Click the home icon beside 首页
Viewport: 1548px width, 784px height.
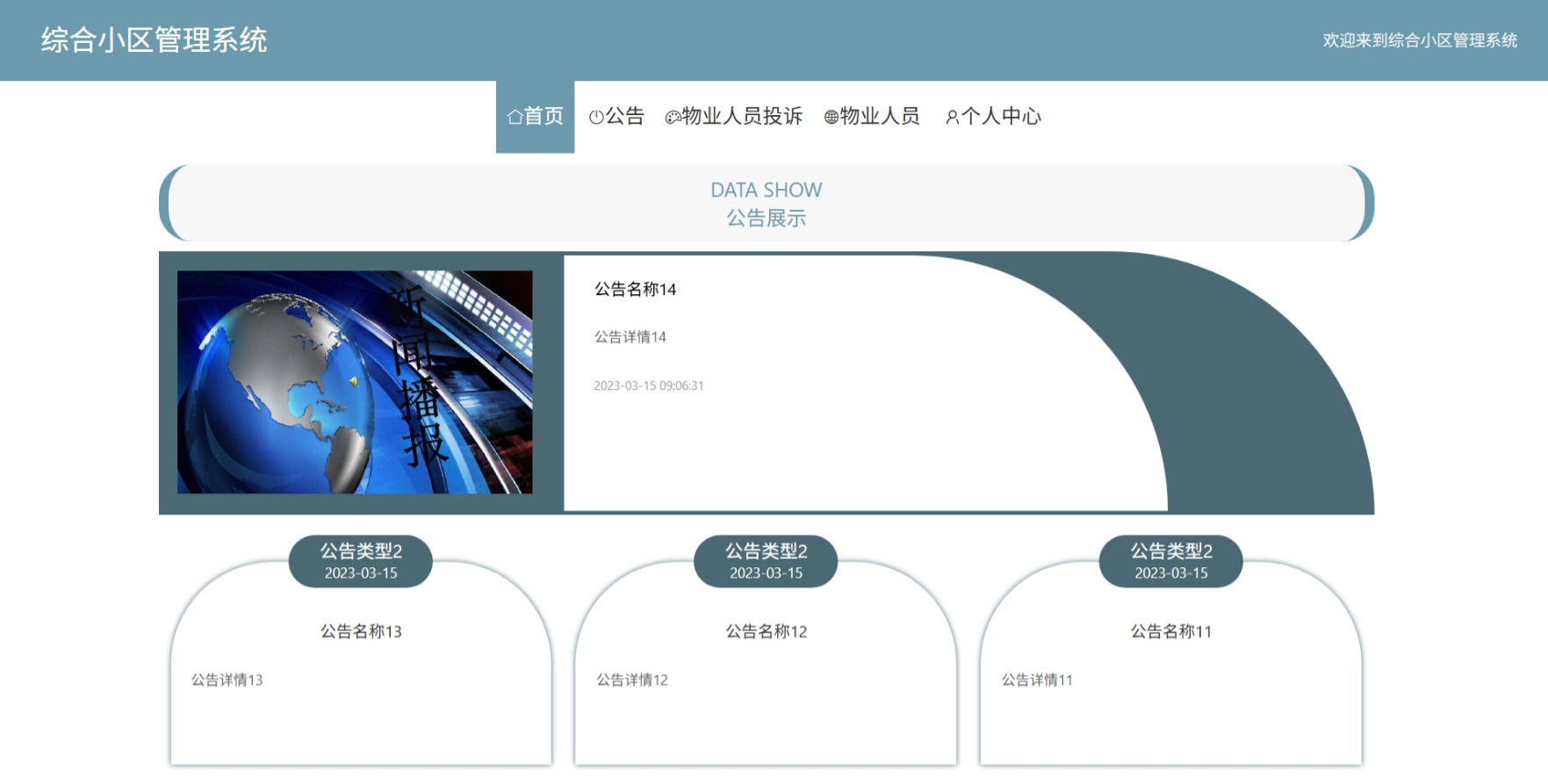515,117
